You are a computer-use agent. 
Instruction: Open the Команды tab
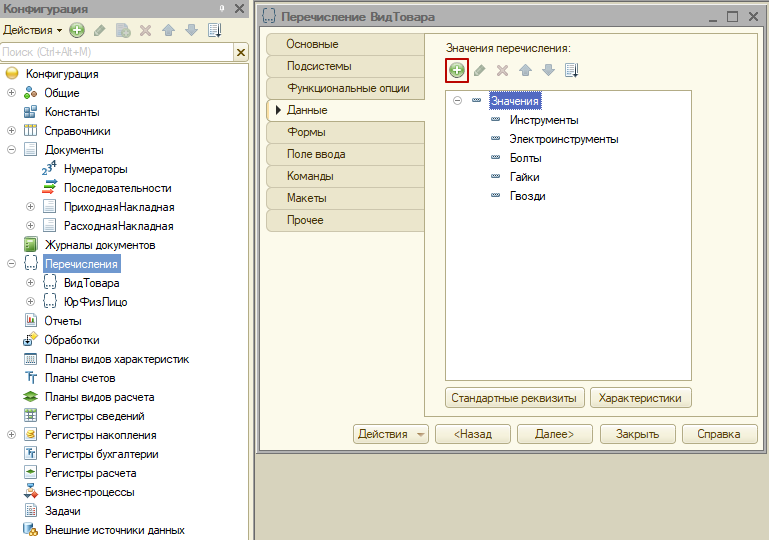345,176
